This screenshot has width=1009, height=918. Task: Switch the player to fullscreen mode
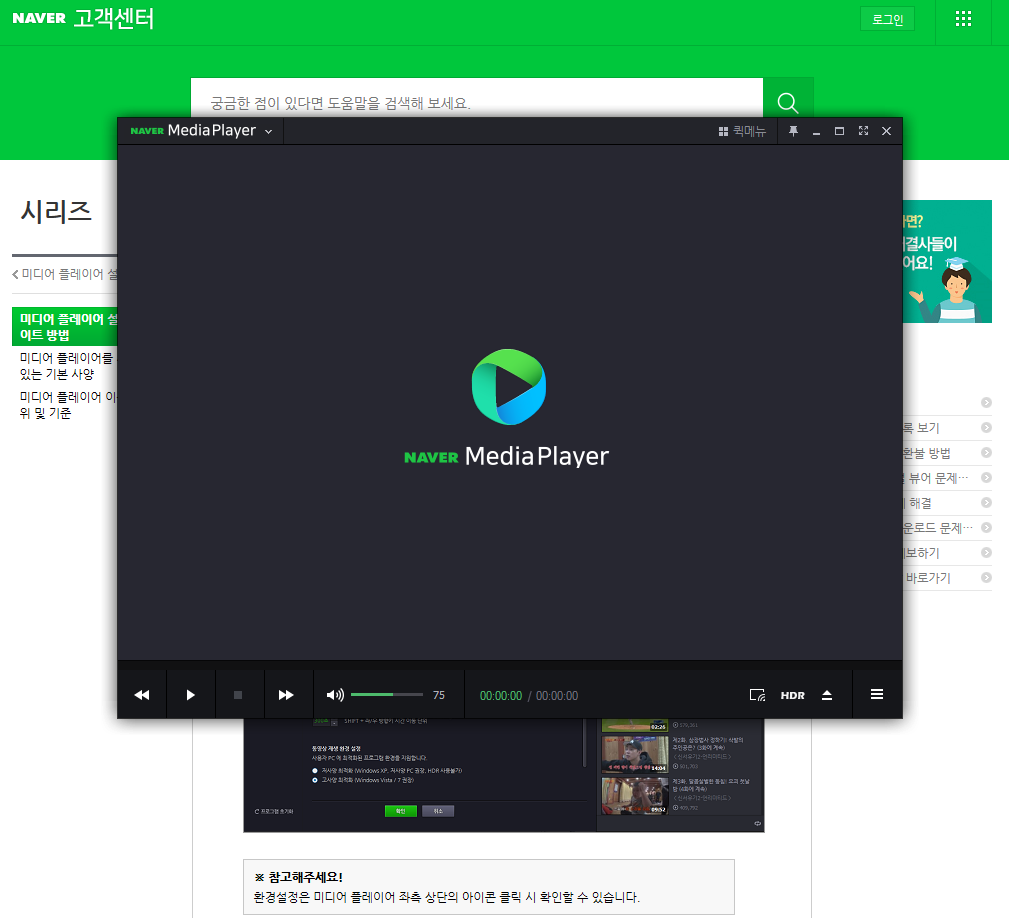864,131
